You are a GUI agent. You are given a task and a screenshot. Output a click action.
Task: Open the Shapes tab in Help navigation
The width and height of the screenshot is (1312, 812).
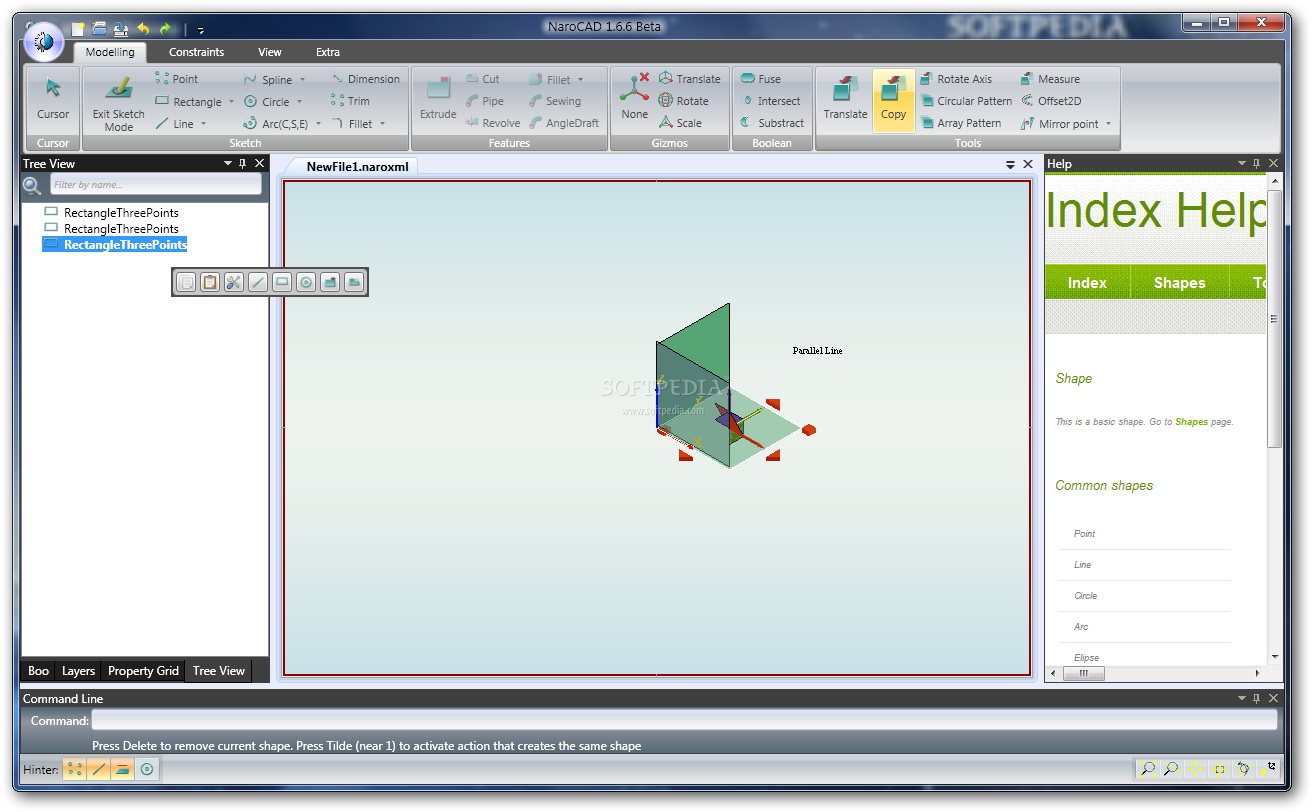(1179, 283)
